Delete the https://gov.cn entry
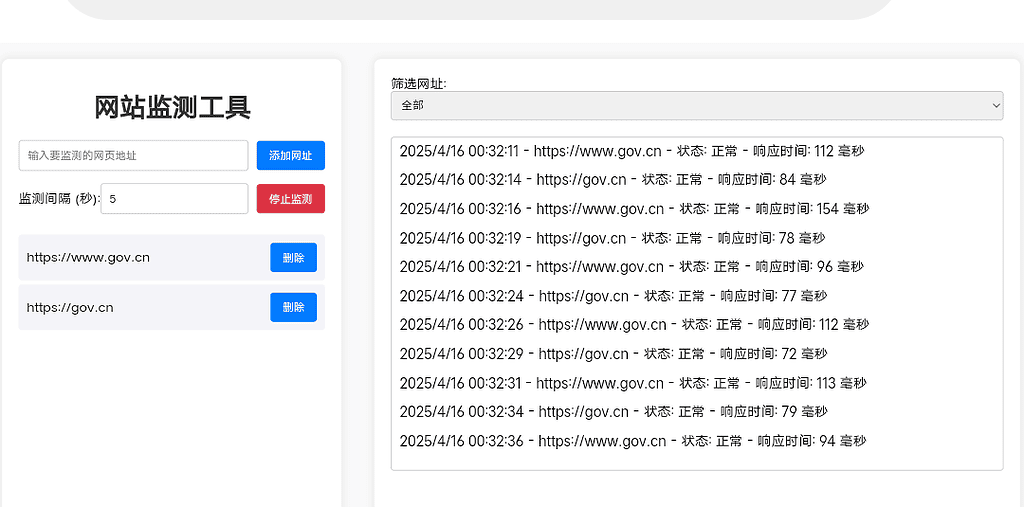 293,307
